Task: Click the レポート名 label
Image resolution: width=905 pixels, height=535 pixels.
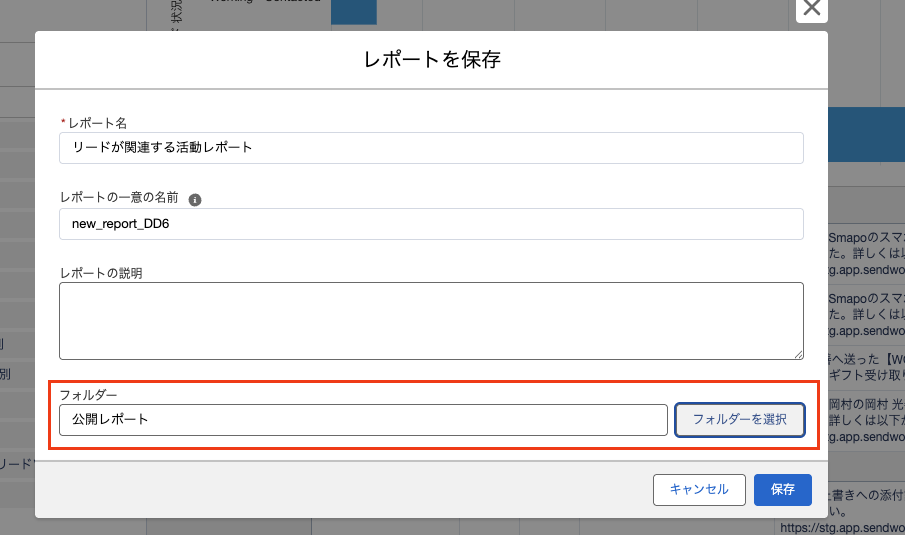Action: tap(97, 123)
